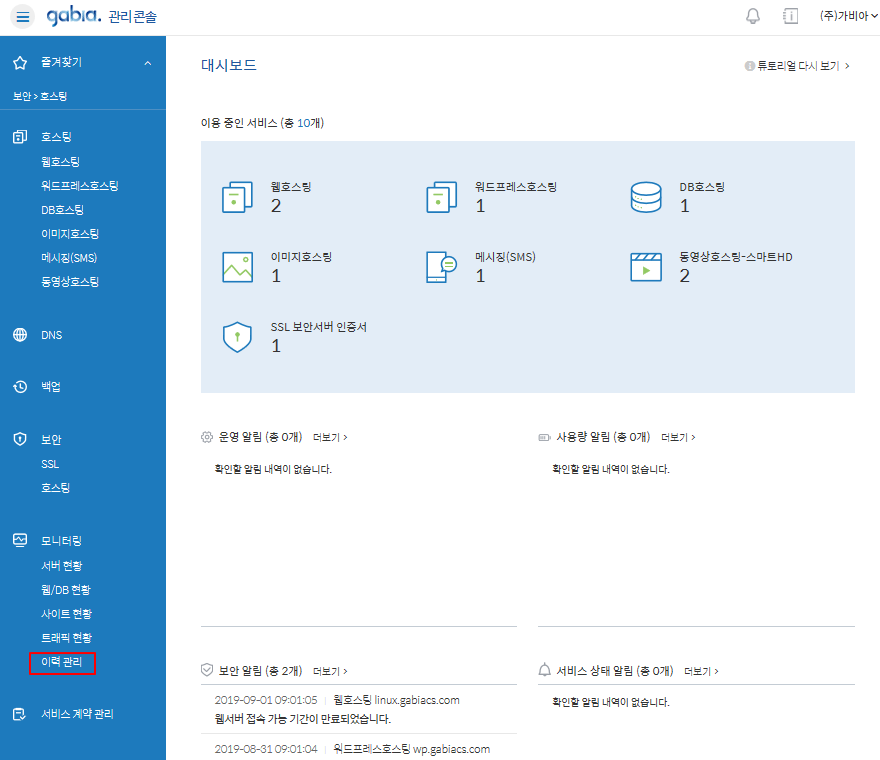The image size is (880, 760).
Task: Click 튜토리얼 다시 보기 link
Action: click(803, 66)
